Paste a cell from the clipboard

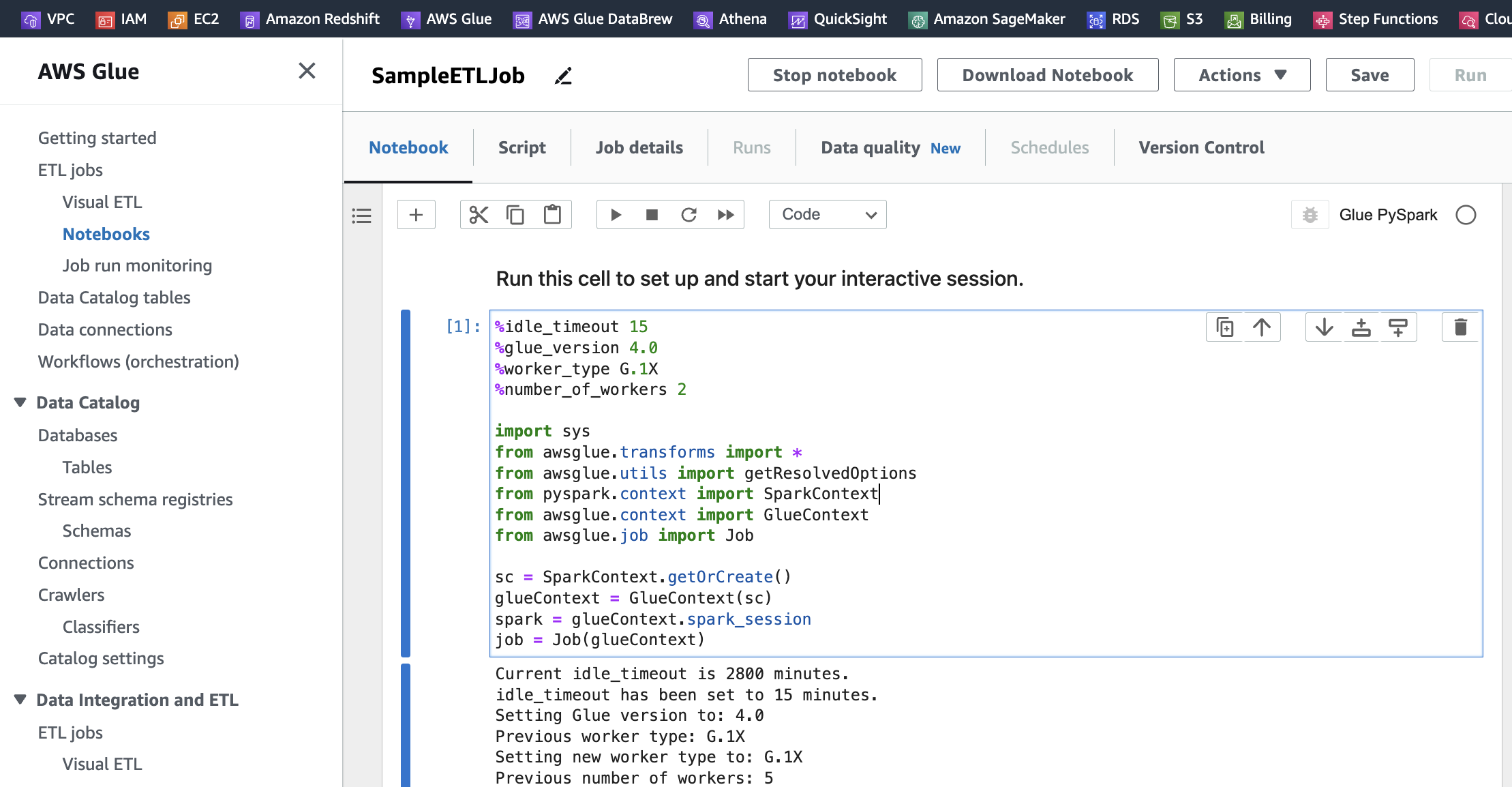tap(552, 214)
